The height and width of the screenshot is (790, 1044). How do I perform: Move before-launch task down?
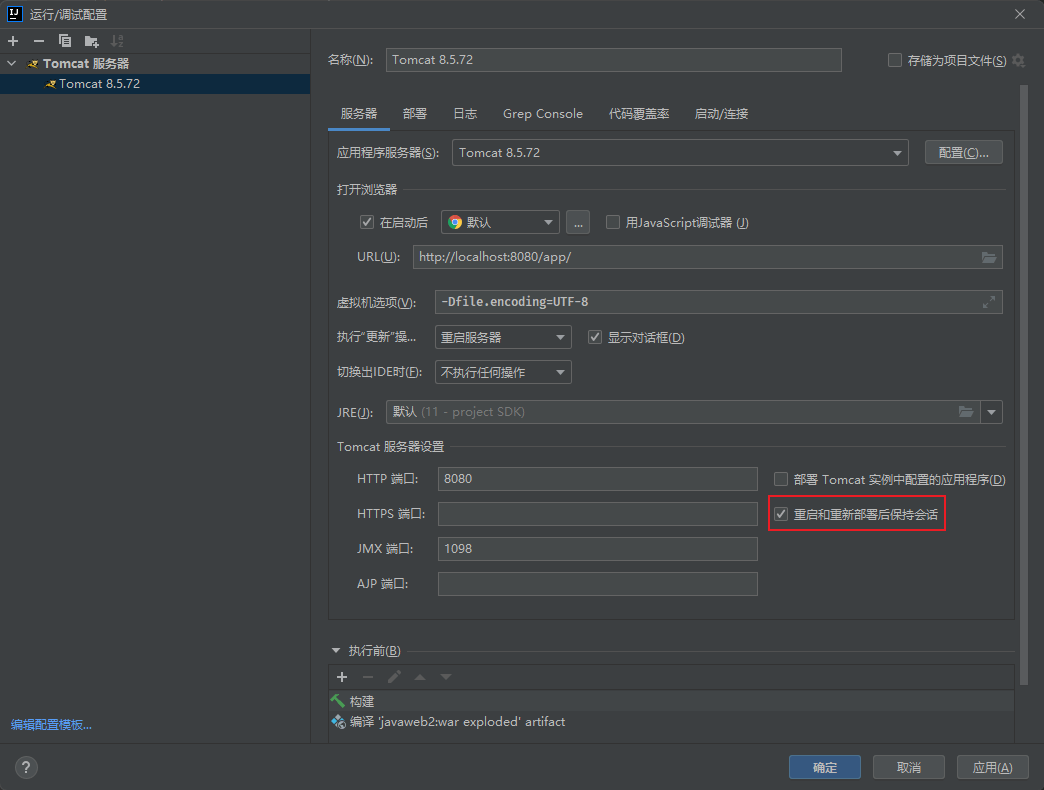click(x=445, y=677)
